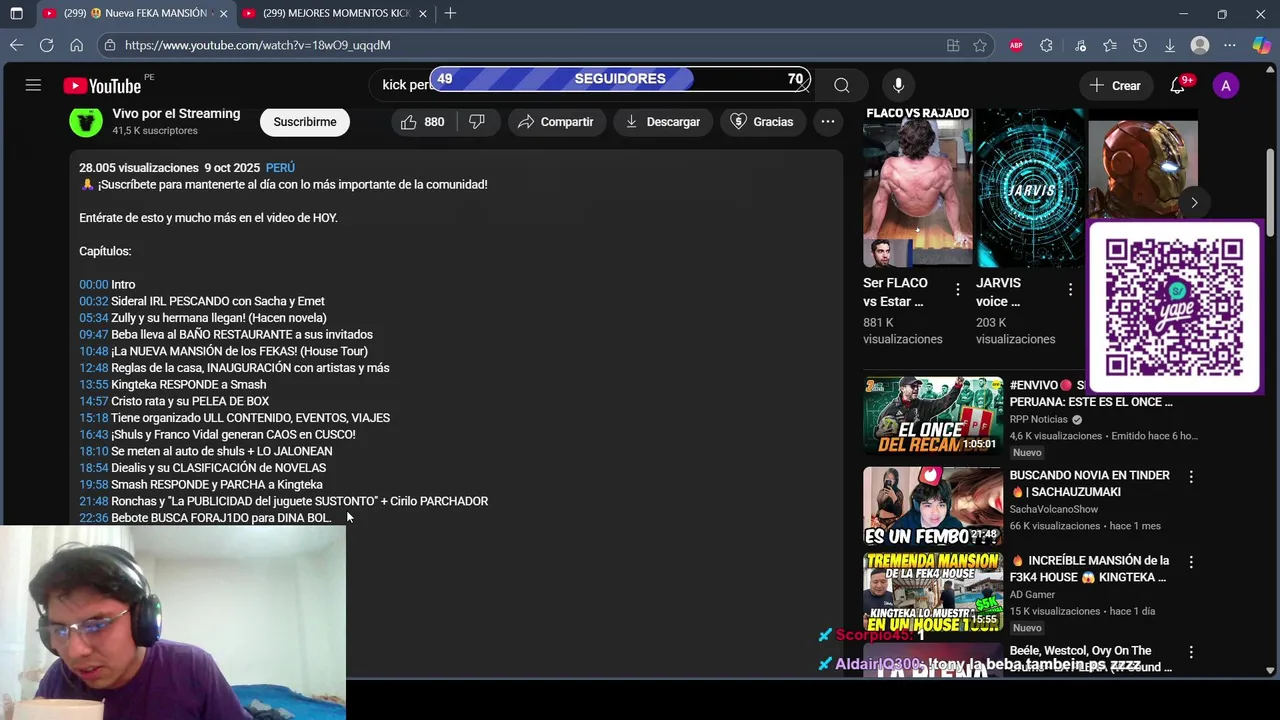1280x720 pixels.
Task: Jump to chapter timestamp 18:54
Action: tap(93, 468)
